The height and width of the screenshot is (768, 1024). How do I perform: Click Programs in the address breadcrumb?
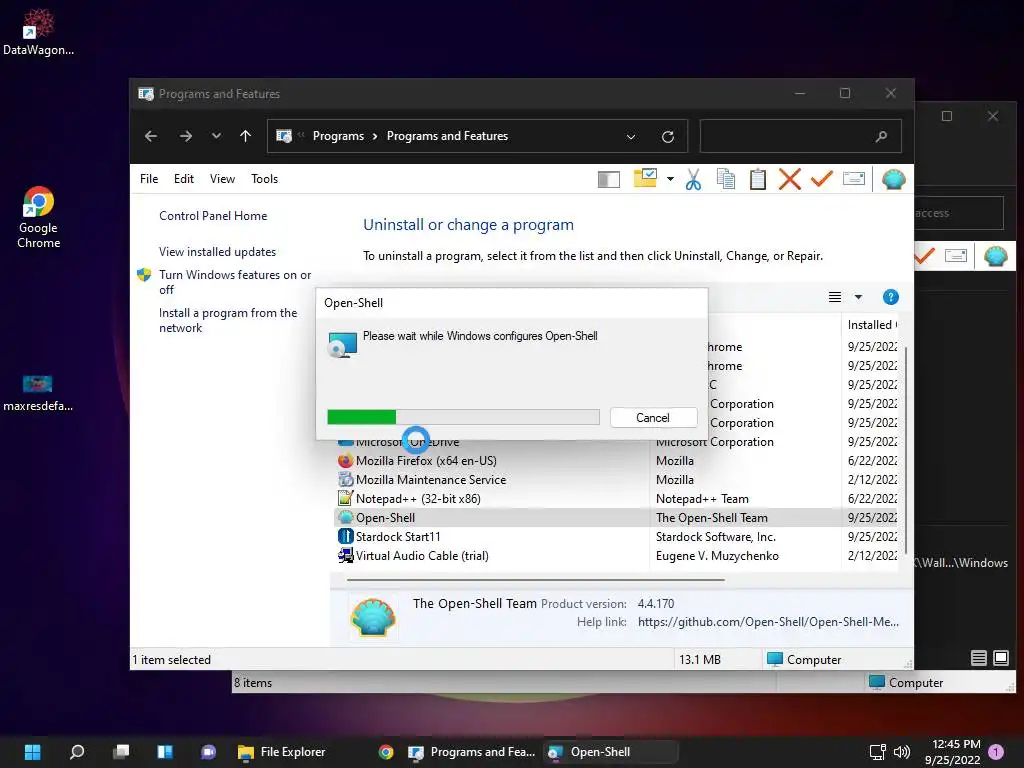pyautogui.click(x=338, y=136)
